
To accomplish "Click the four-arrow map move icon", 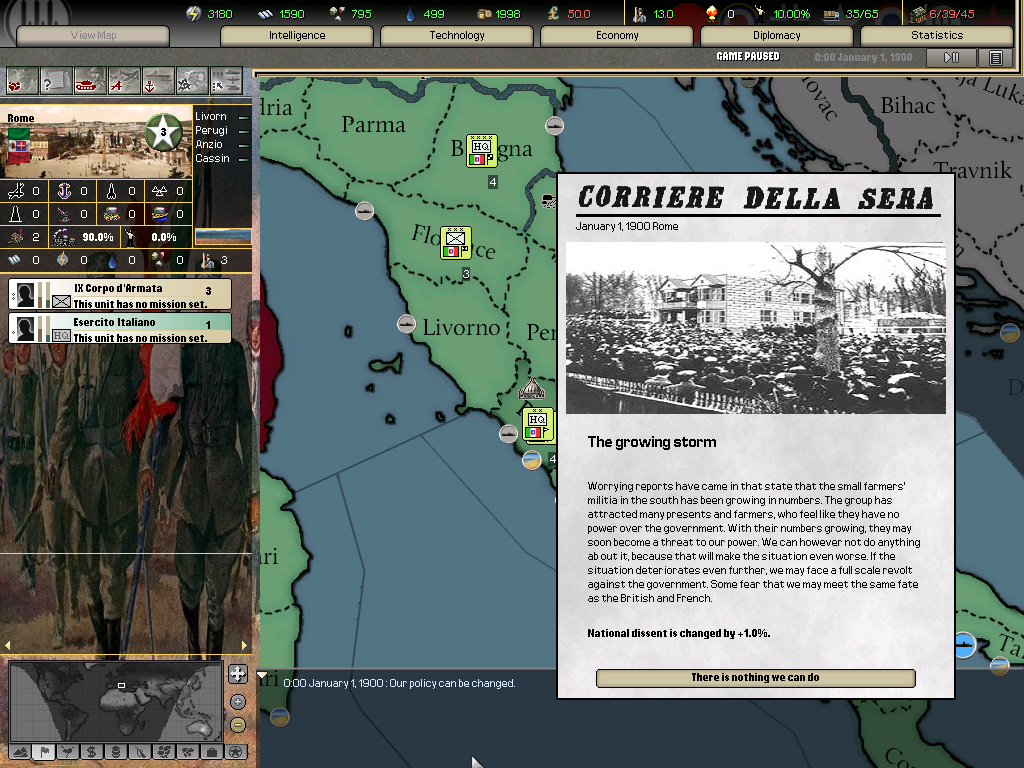I will coord(237,674).
